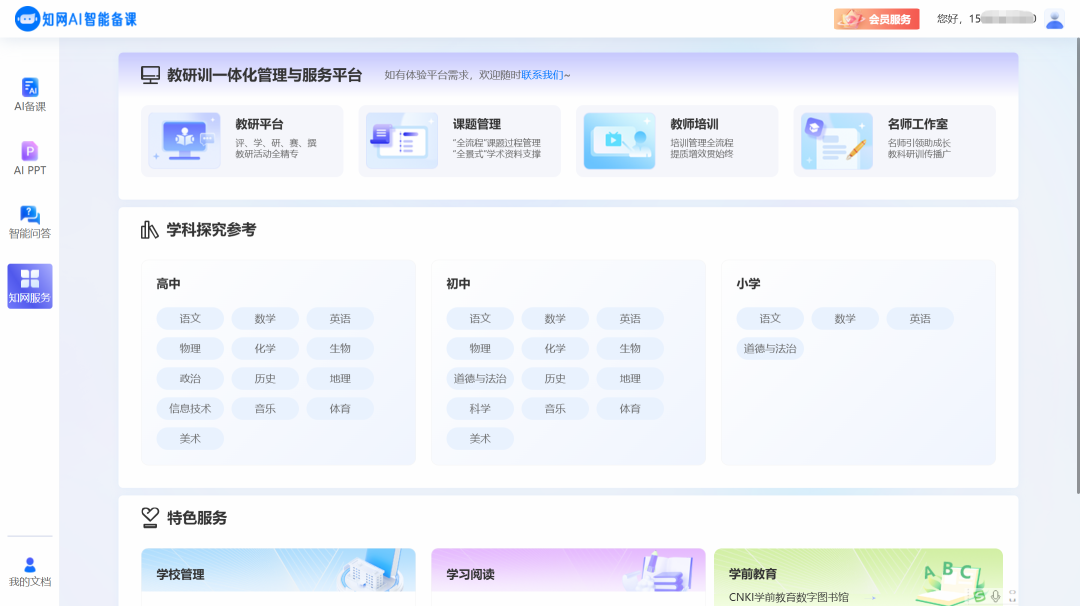Screen dimensions: 1080x606
Task: Select 初中 体育 subject
Action: (630, 408)
